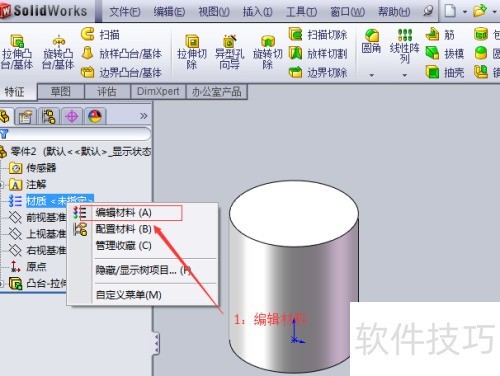500x376 pixels.
Task: Select the 原点 origin tree item
Action: click(28, 266)
